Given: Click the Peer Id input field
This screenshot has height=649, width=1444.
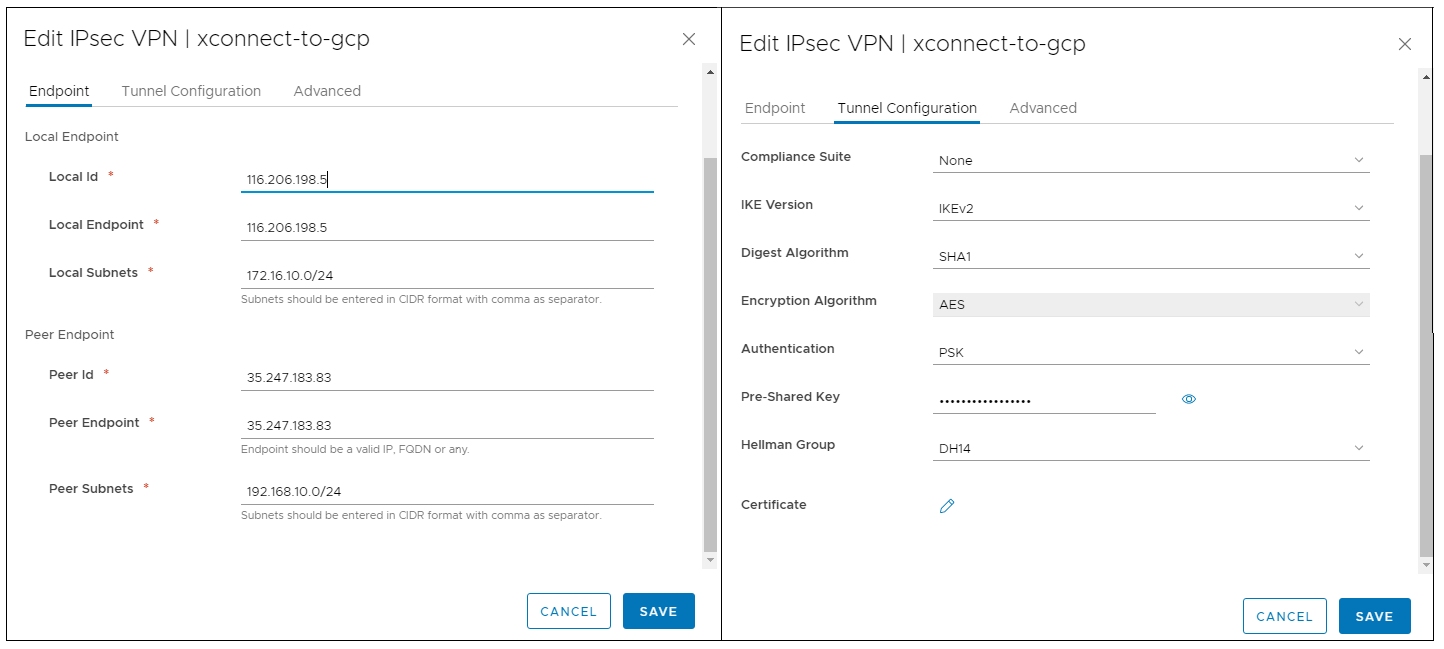Looking at the screenshot, I should 447,378.
